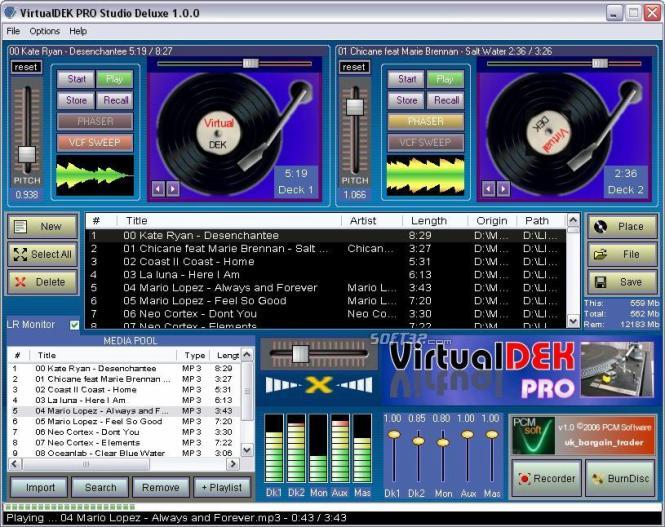Viewport: 665px width, 527px height.
Task: Open the Recorder
Action: pyautogui.click(x=547, y=478)
